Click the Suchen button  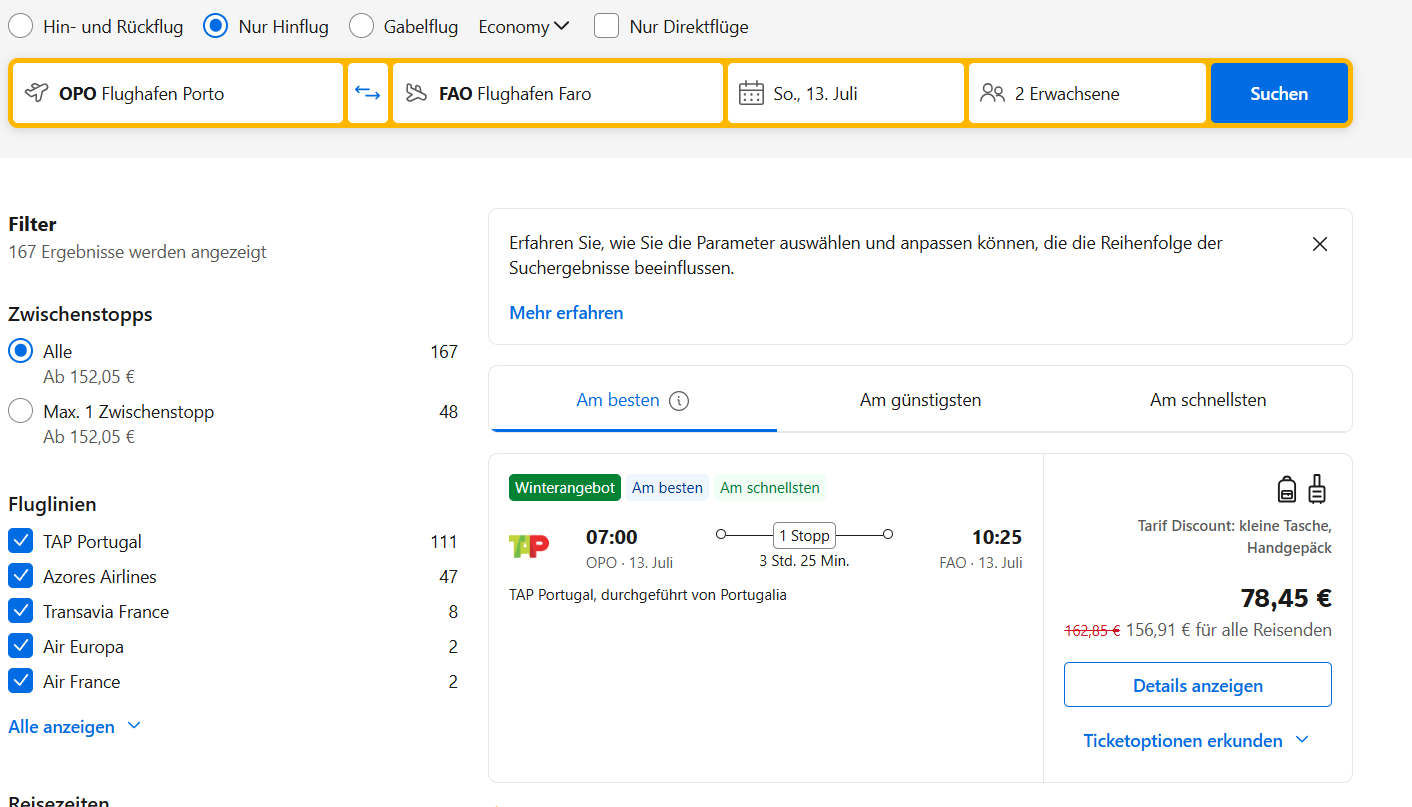1279,93
